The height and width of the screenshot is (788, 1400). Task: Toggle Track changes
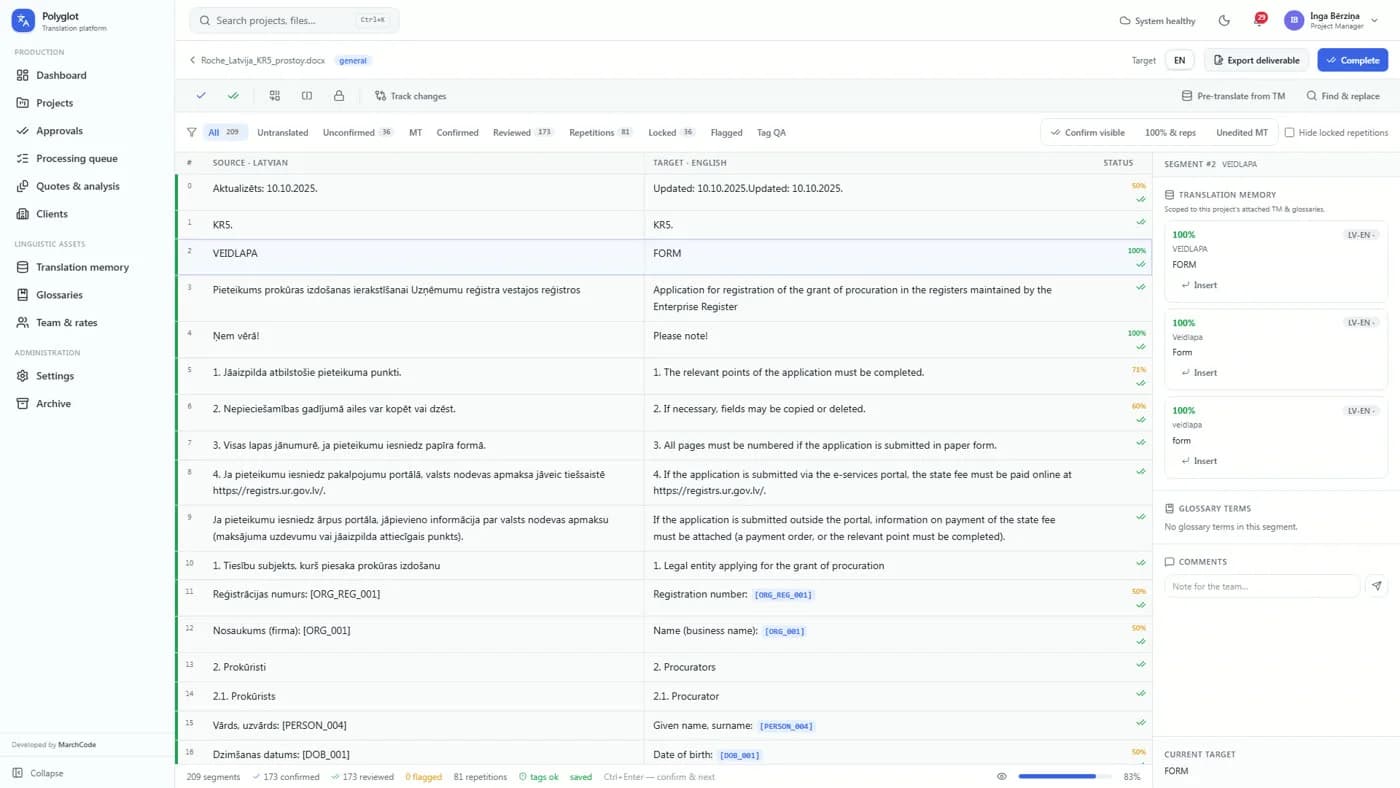click(x=410, y=96)
